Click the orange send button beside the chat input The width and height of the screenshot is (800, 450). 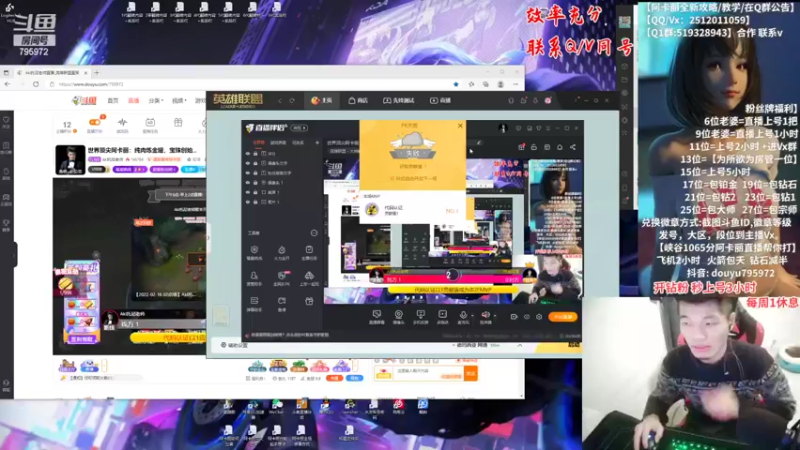[471, 373]
